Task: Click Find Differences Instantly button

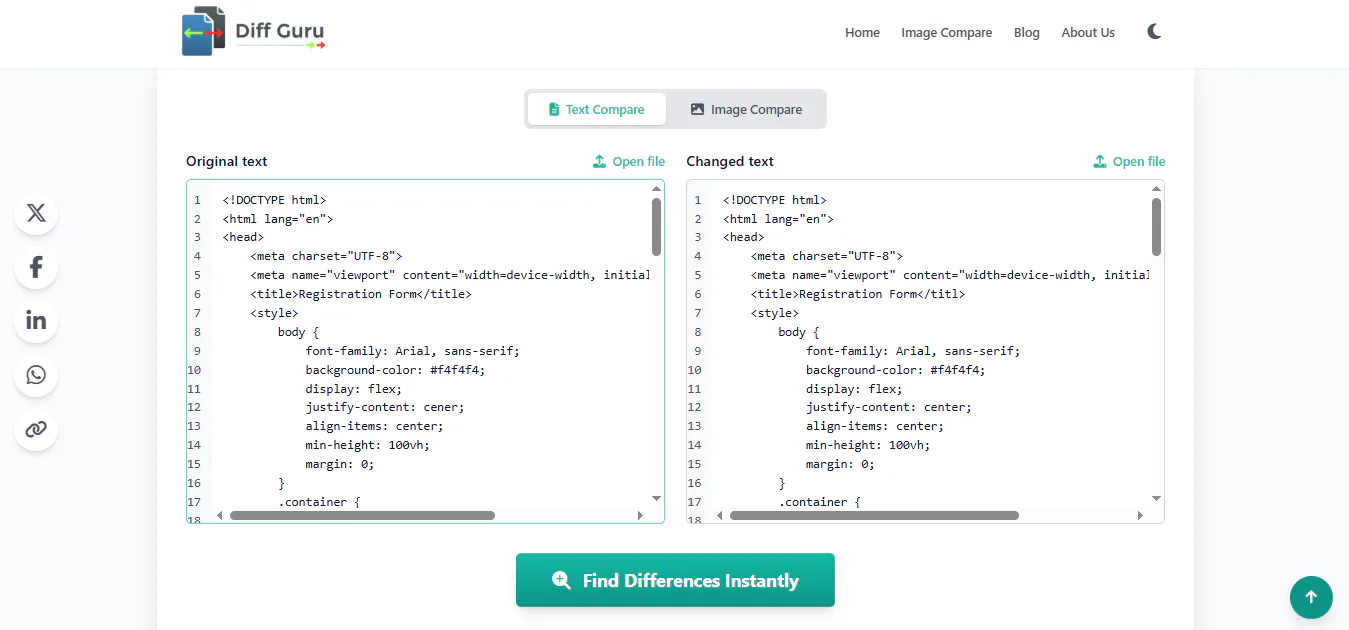Action: click(675, 580)
